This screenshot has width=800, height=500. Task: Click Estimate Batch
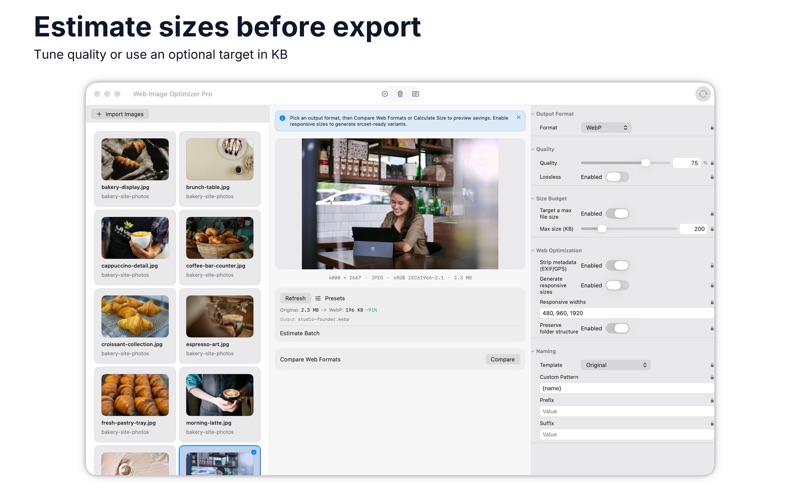coord(299,333)
